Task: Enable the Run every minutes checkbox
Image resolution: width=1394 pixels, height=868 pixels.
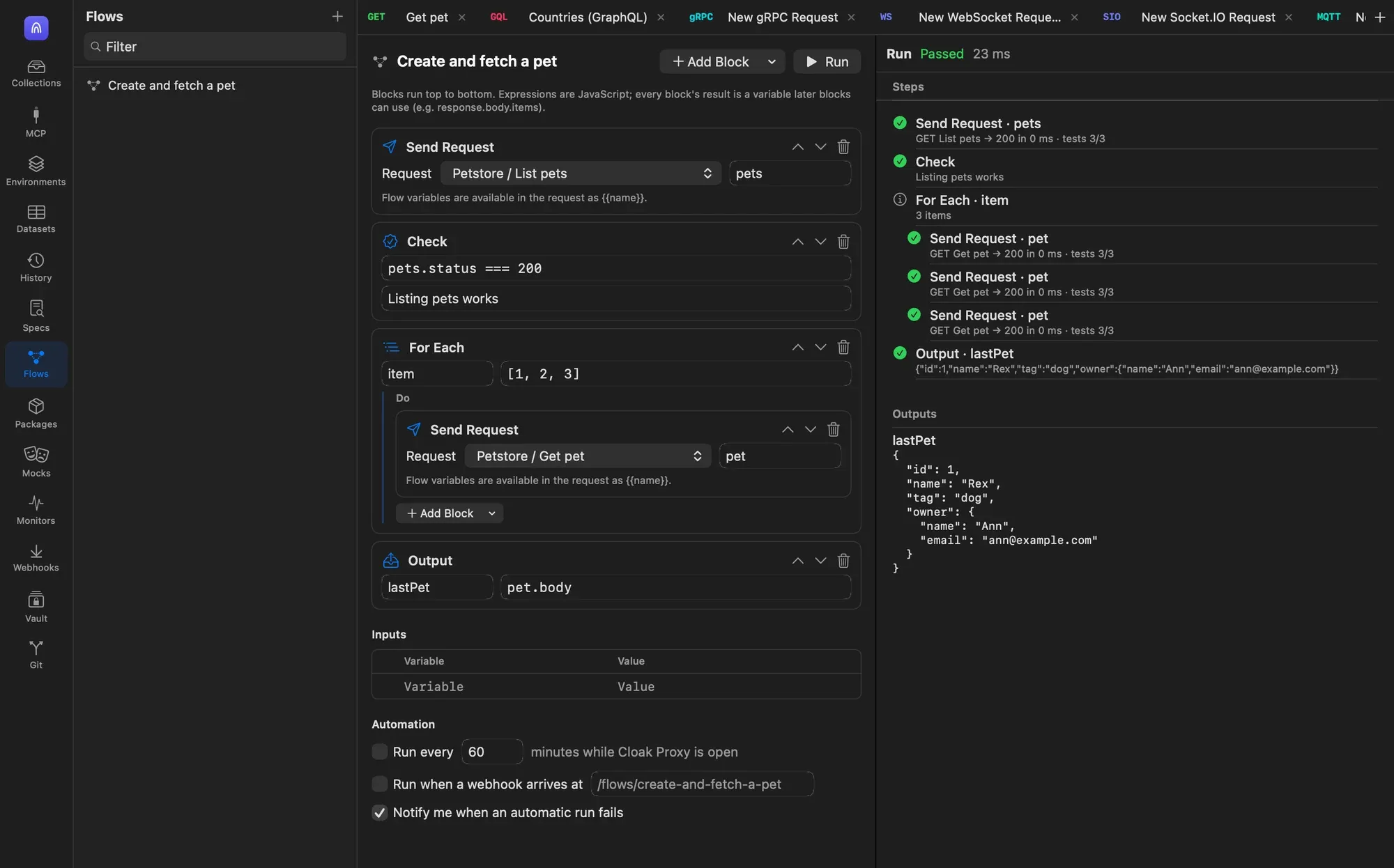Action: click(380, 752)
